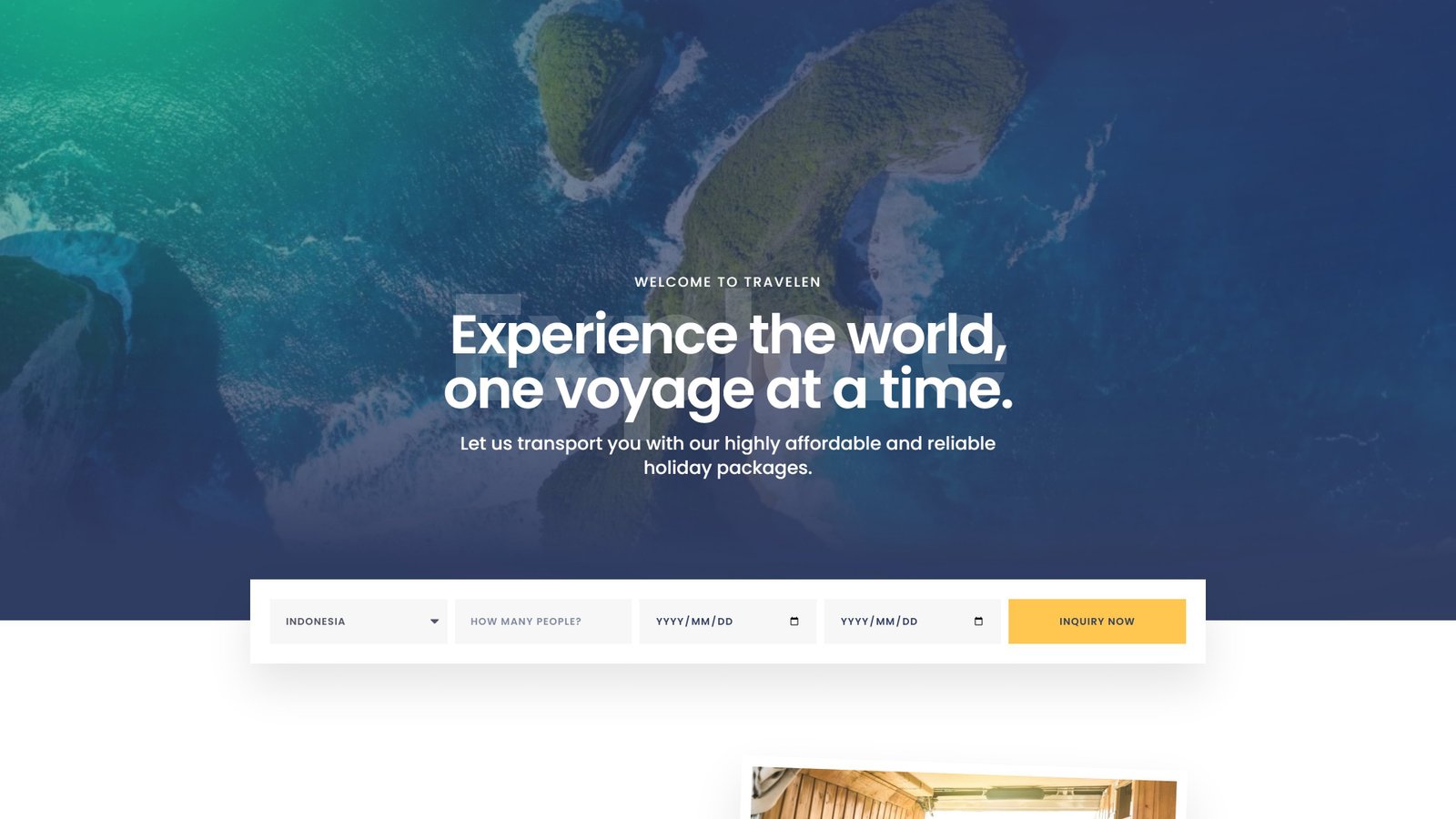Expand the Indonesia destination select box
1456x819 pixels.
(x=359, y=622)
